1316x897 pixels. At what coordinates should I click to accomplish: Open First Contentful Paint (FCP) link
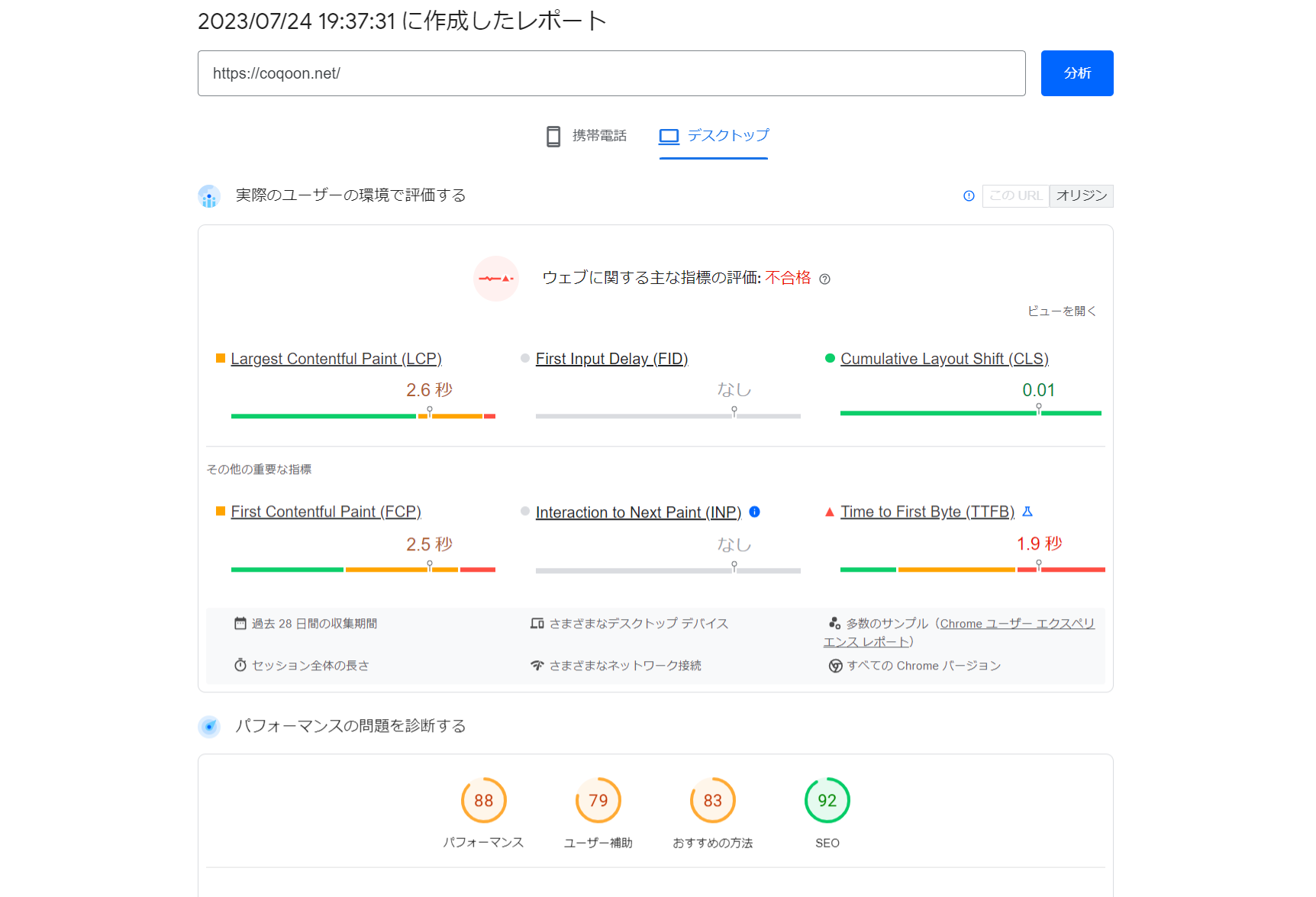[x=326, y=511]
